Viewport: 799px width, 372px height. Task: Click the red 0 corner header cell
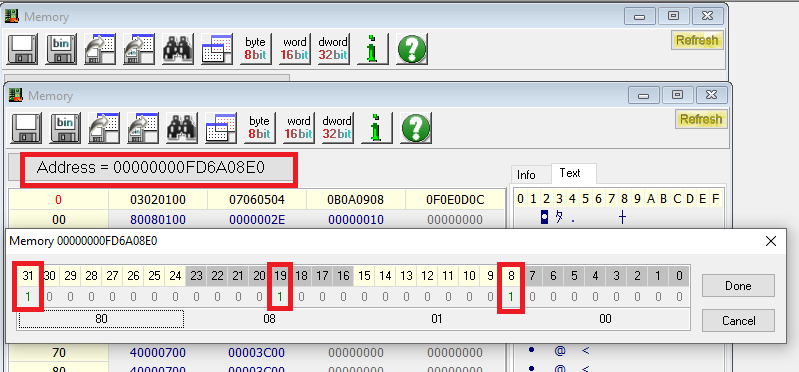[x=59, y=199]
